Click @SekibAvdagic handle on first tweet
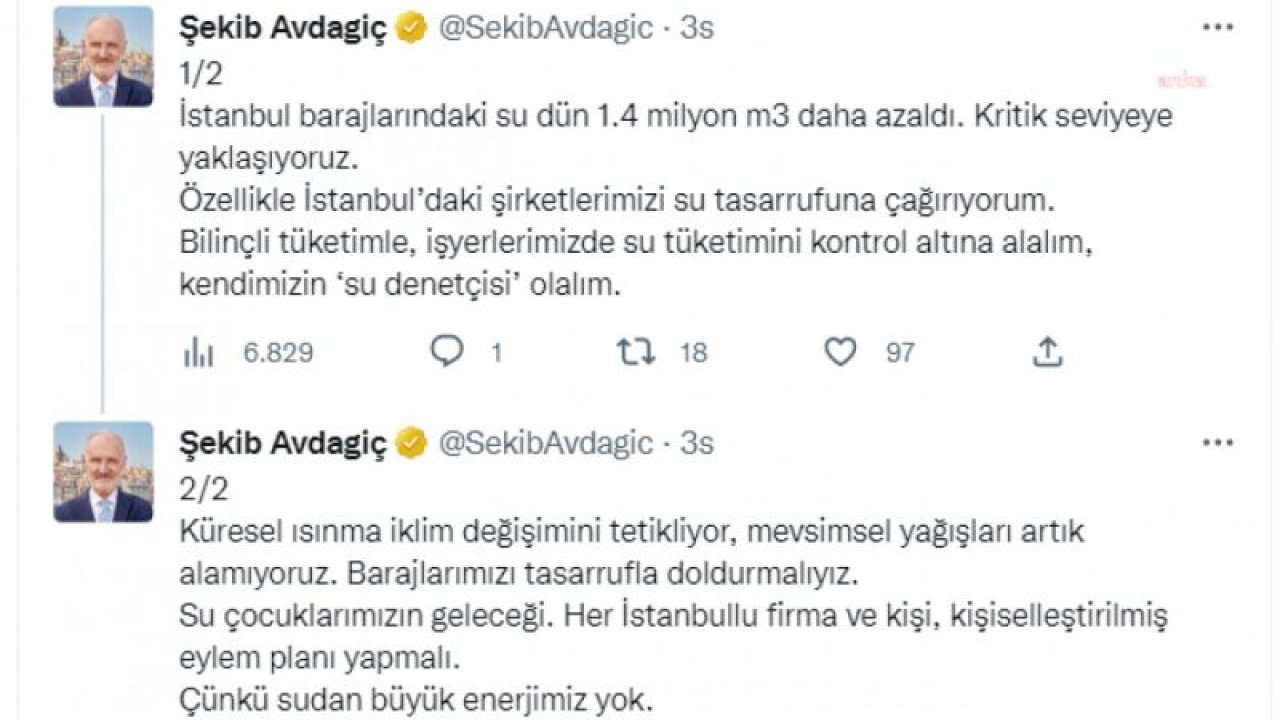This screenshot has width=1280, height=720. tap(545, 30)
